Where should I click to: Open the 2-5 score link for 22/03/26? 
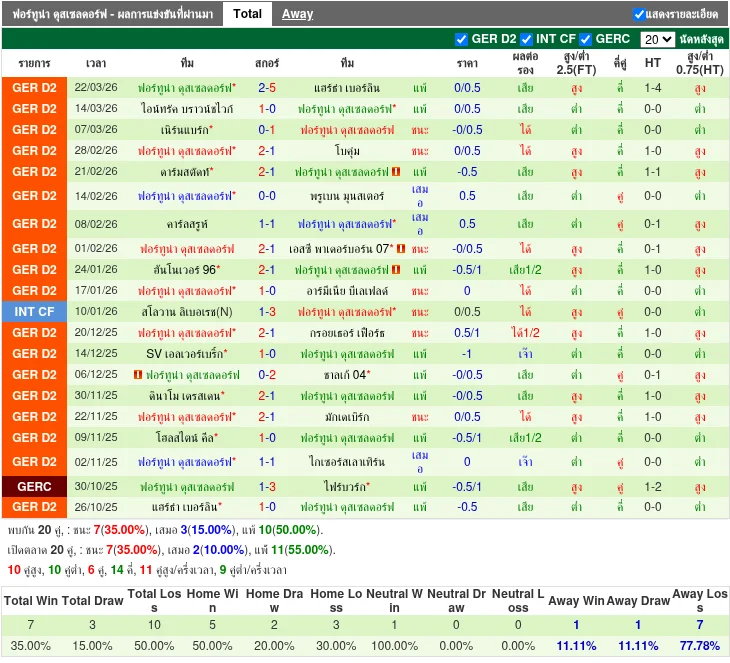pyautogui.click(x=267, y=88)
